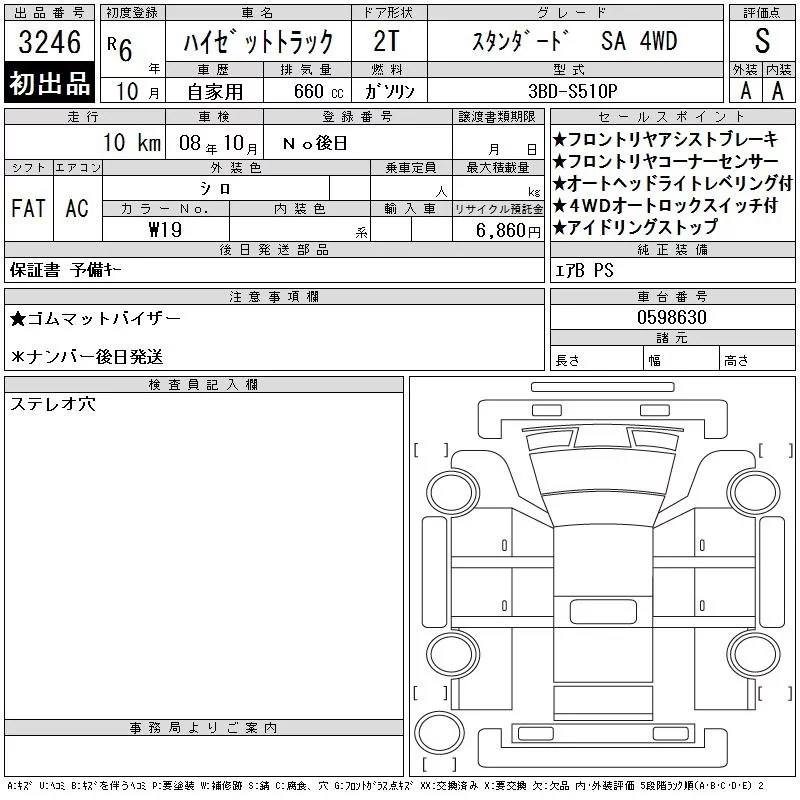Viewport: 800px width, 800px height.
Task: Click the evaluation score S
Action: [762, 41]
